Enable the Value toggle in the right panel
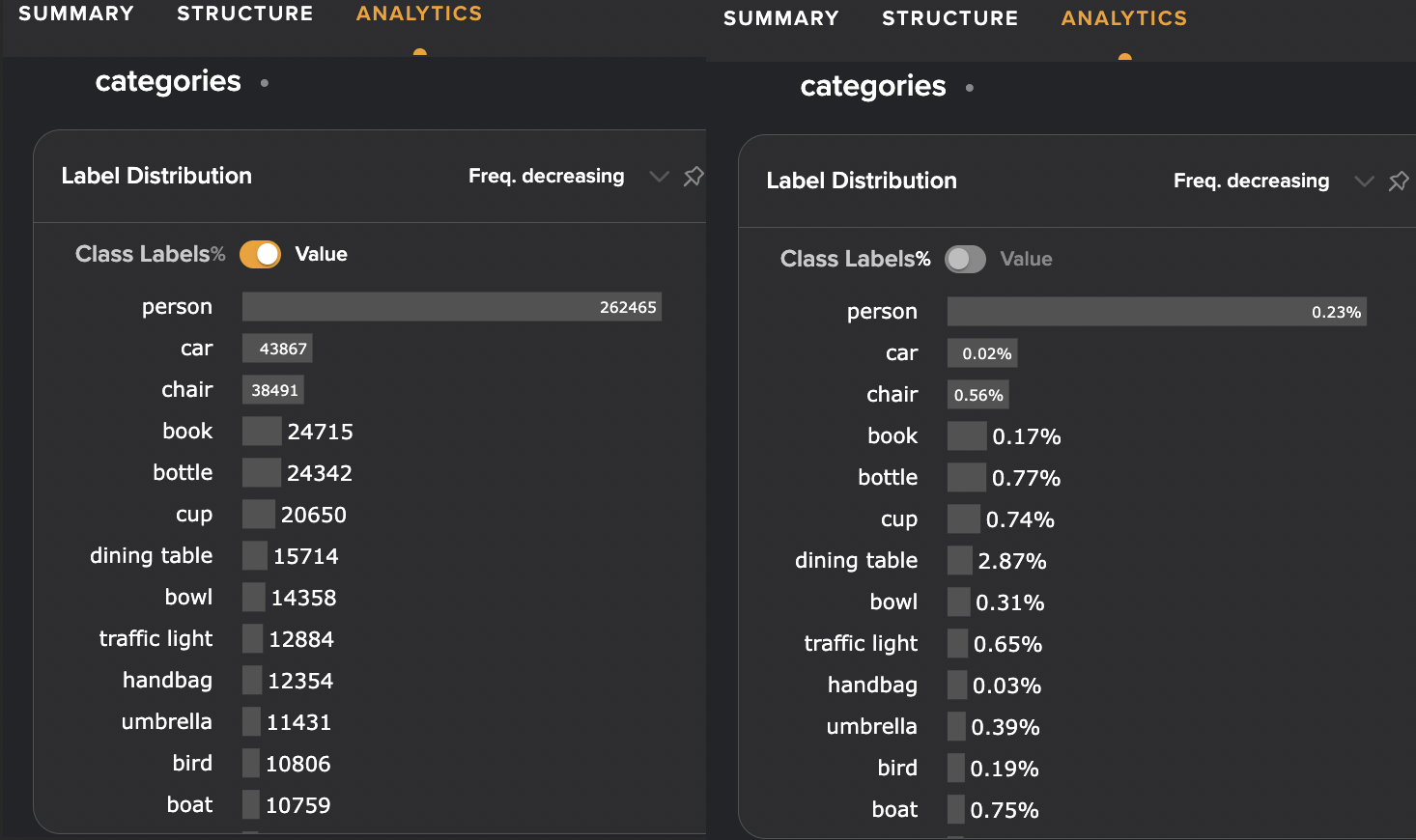The height and width of the screenshot is (840, 1416). click(965, 259)
